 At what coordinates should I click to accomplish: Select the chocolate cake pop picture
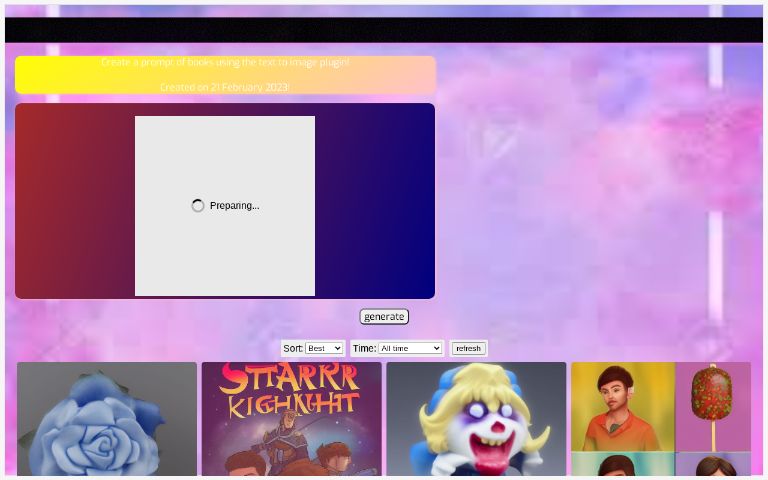(713, 405)
